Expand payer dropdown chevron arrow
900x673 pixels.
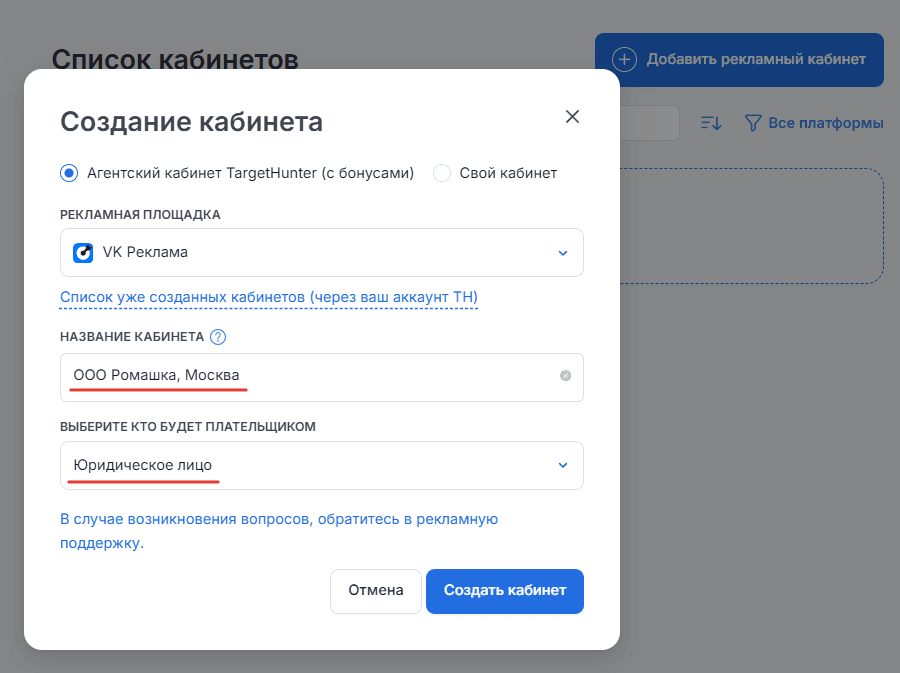point(563,465)
